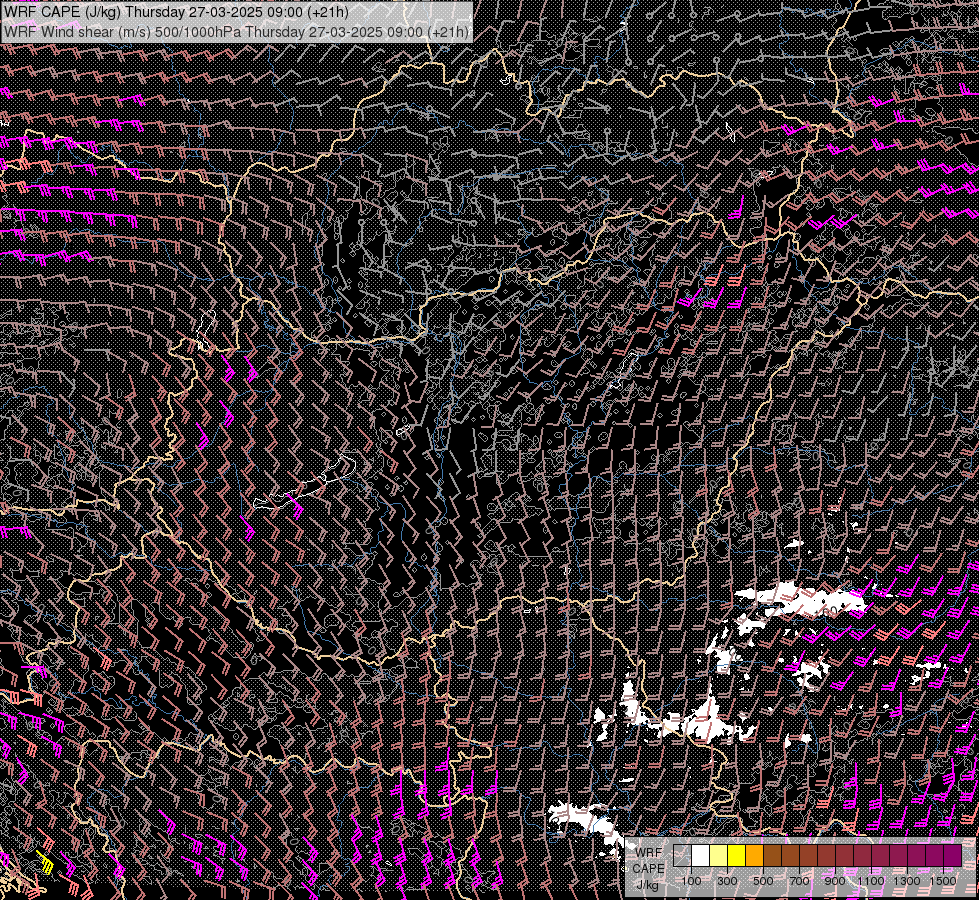The image size is (979, 900).
Task: Select the transparent first legend swatch
Action: click(682, 856)
